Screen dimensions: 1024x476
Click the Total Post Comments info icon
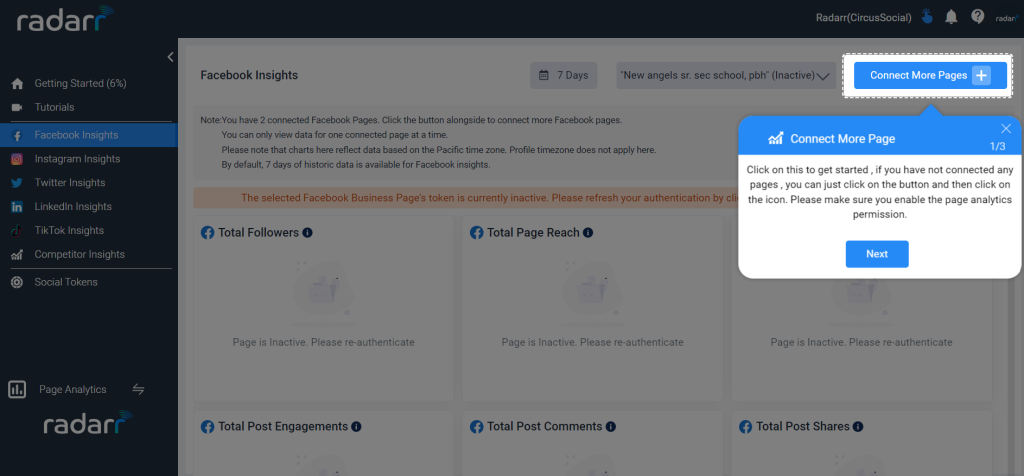(x=611, y=426)
